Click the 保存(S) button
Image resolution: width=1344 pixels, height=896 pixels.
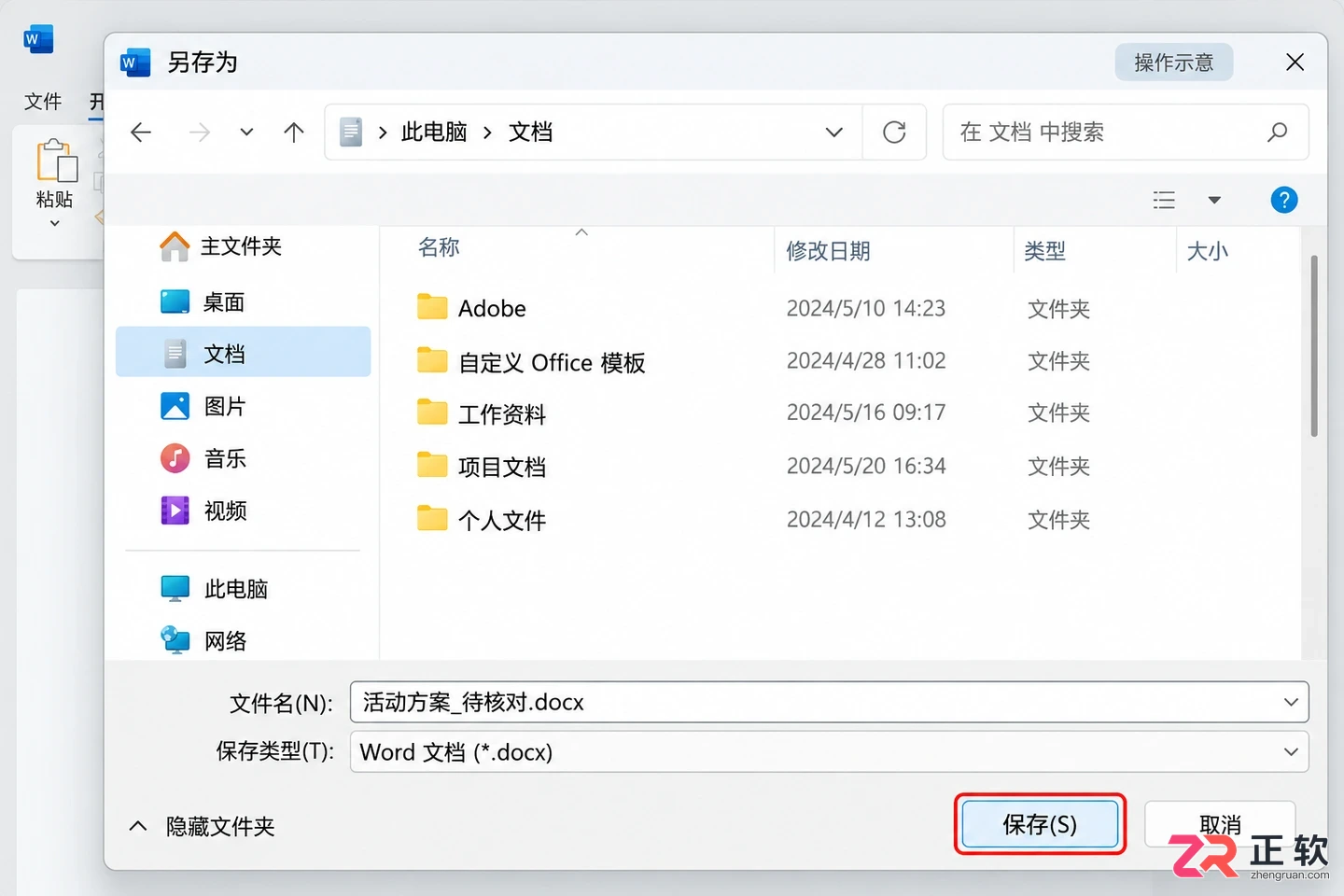(1040, 824)
